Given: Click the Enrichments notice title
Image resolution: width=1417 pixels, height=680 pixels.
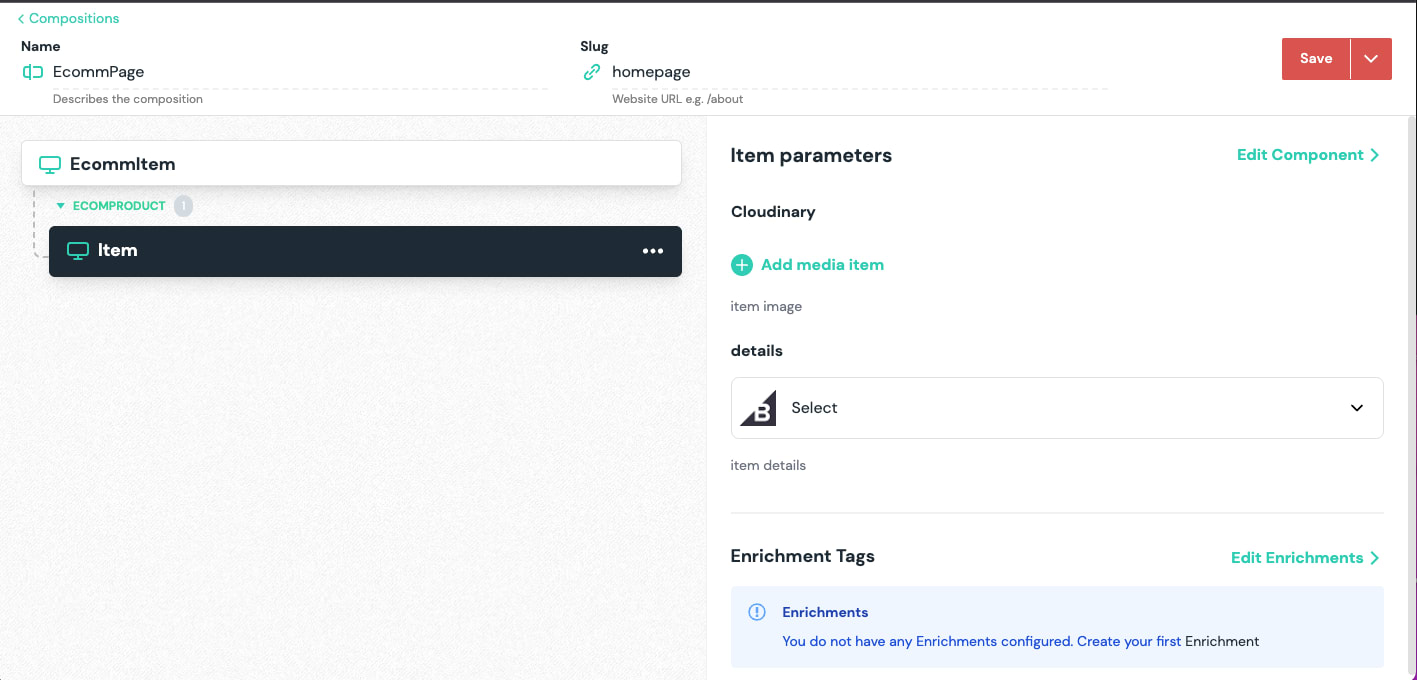Looking at the screenshot, I should coord(825,612).
